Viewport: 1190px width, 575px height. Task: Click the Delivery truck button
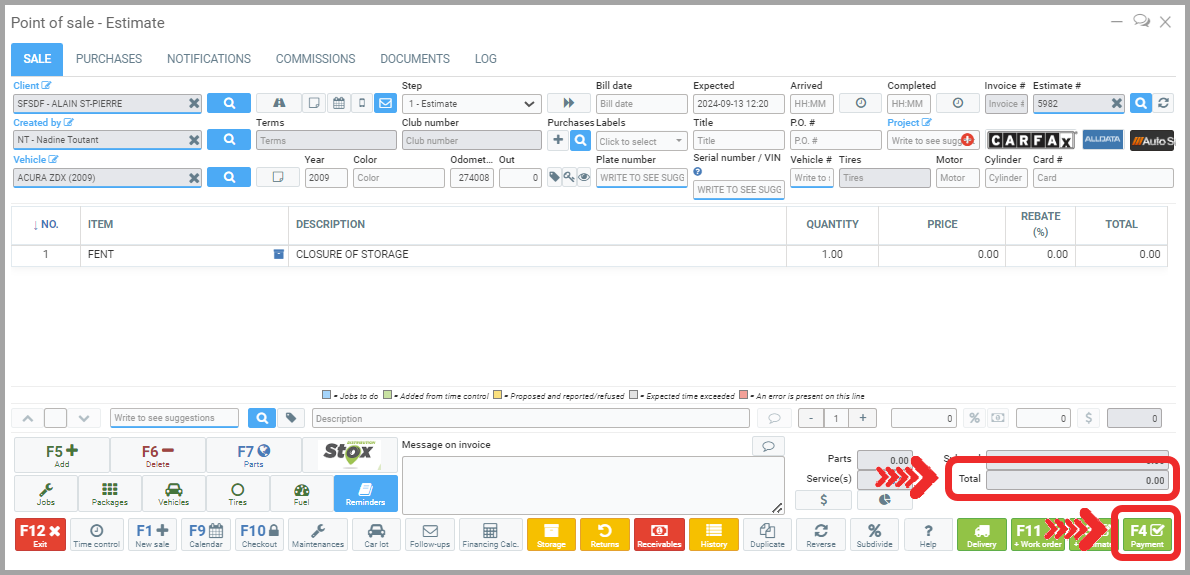click(981, 534)
